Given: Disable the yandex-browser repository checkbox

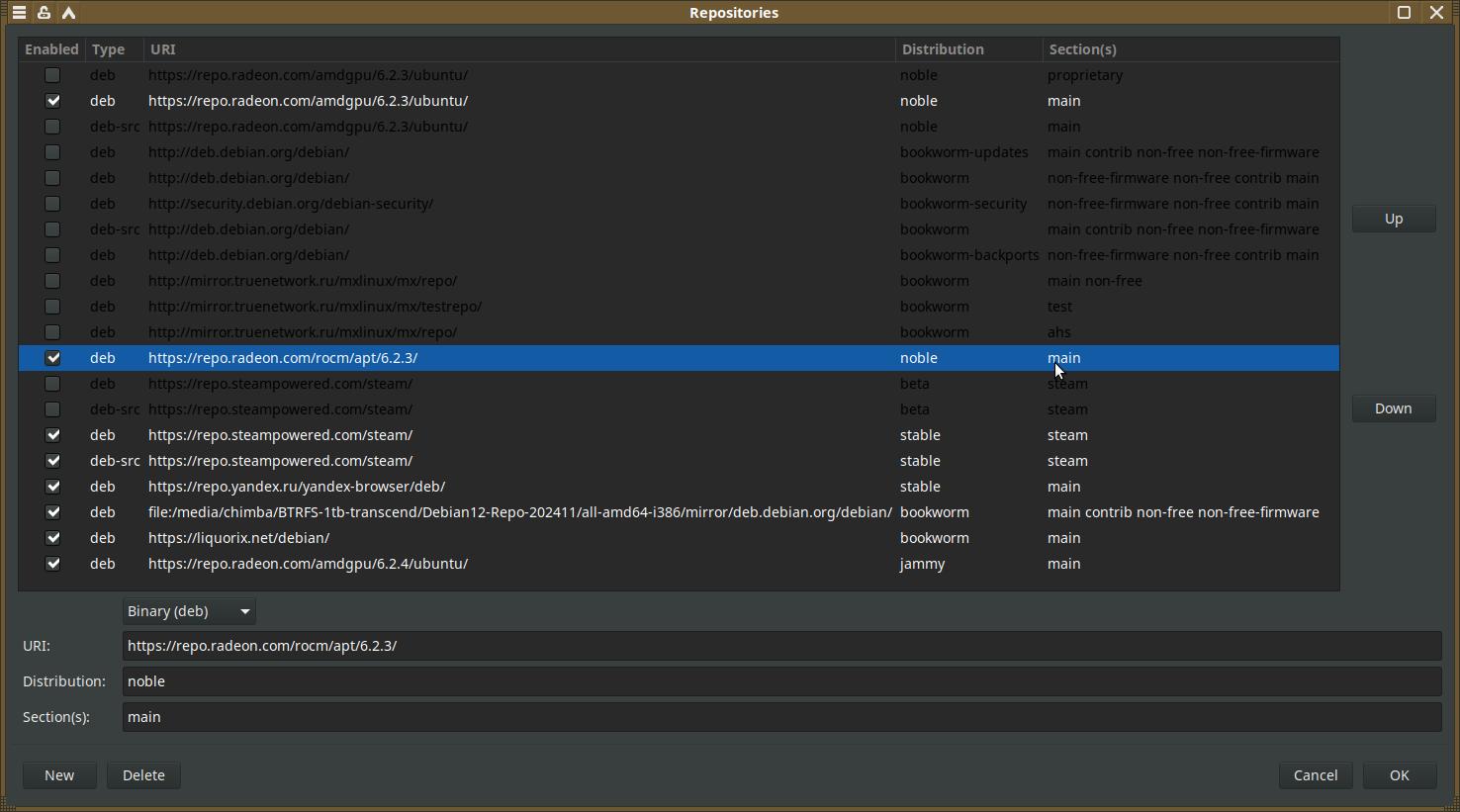Looking at the screenshot, I should (x=53, y=487).
